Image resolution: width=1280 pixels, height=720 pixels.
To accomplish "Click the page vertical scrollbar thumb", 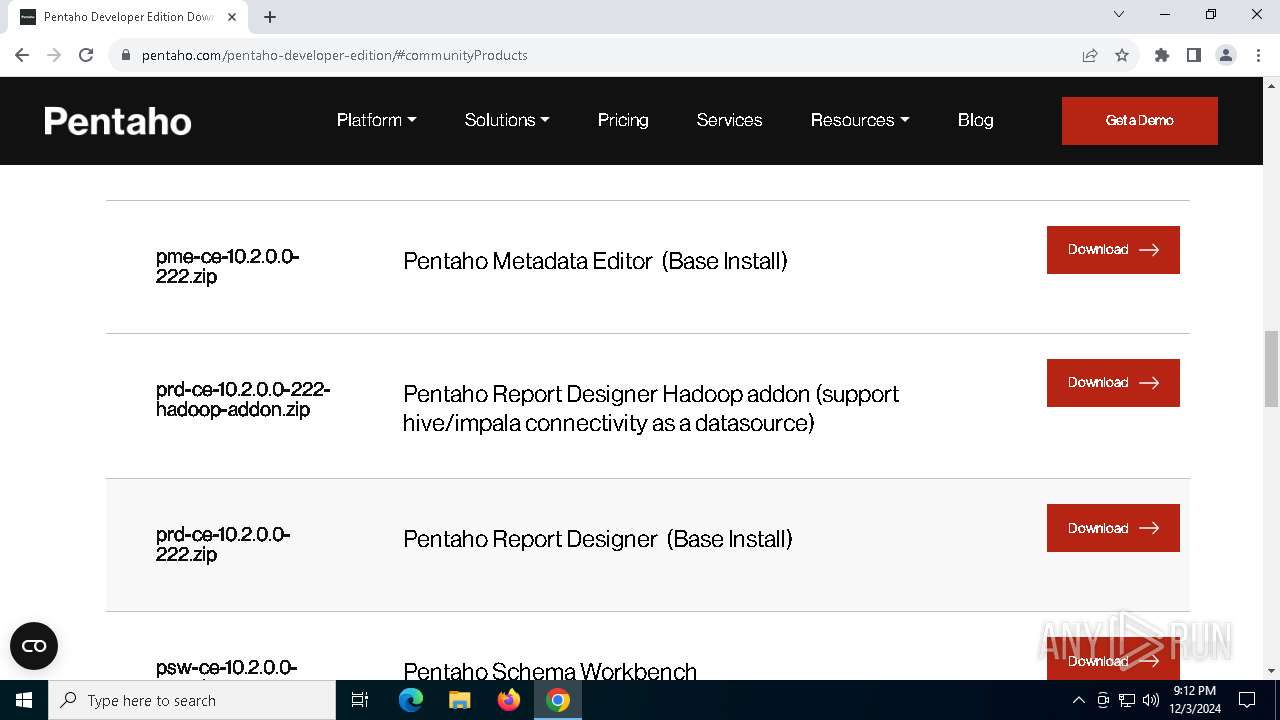I will click(x=1271, y=369).
